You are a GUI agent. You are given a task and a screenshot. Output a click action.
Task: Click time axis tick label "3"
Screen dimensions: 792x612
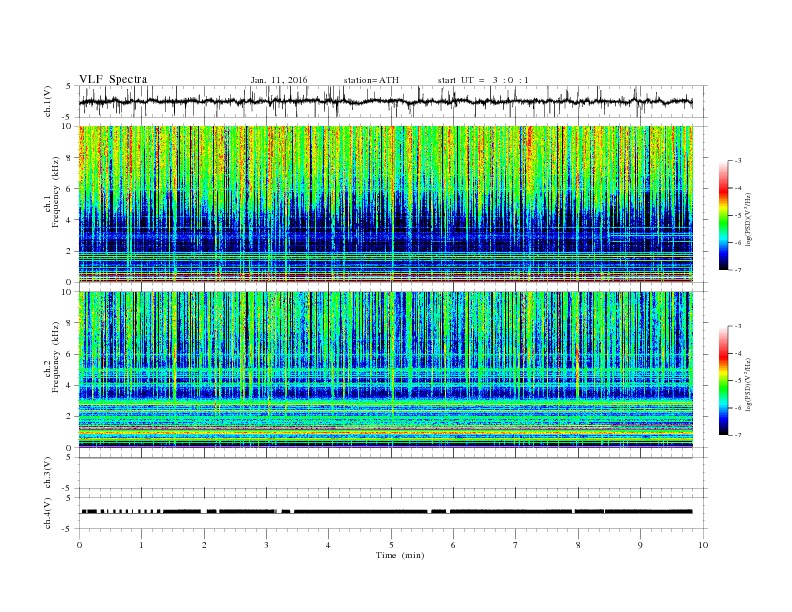point(266,545)
